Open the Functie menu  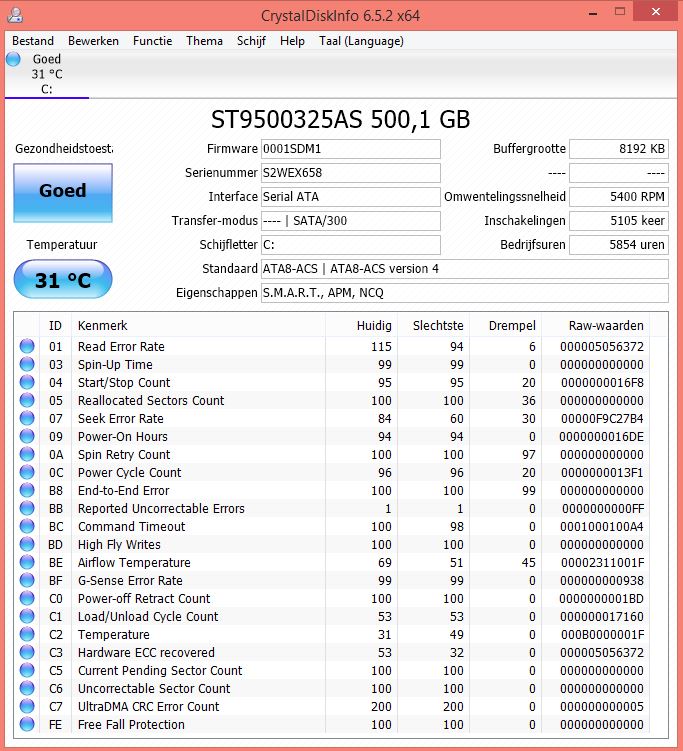tap(152, 41)
